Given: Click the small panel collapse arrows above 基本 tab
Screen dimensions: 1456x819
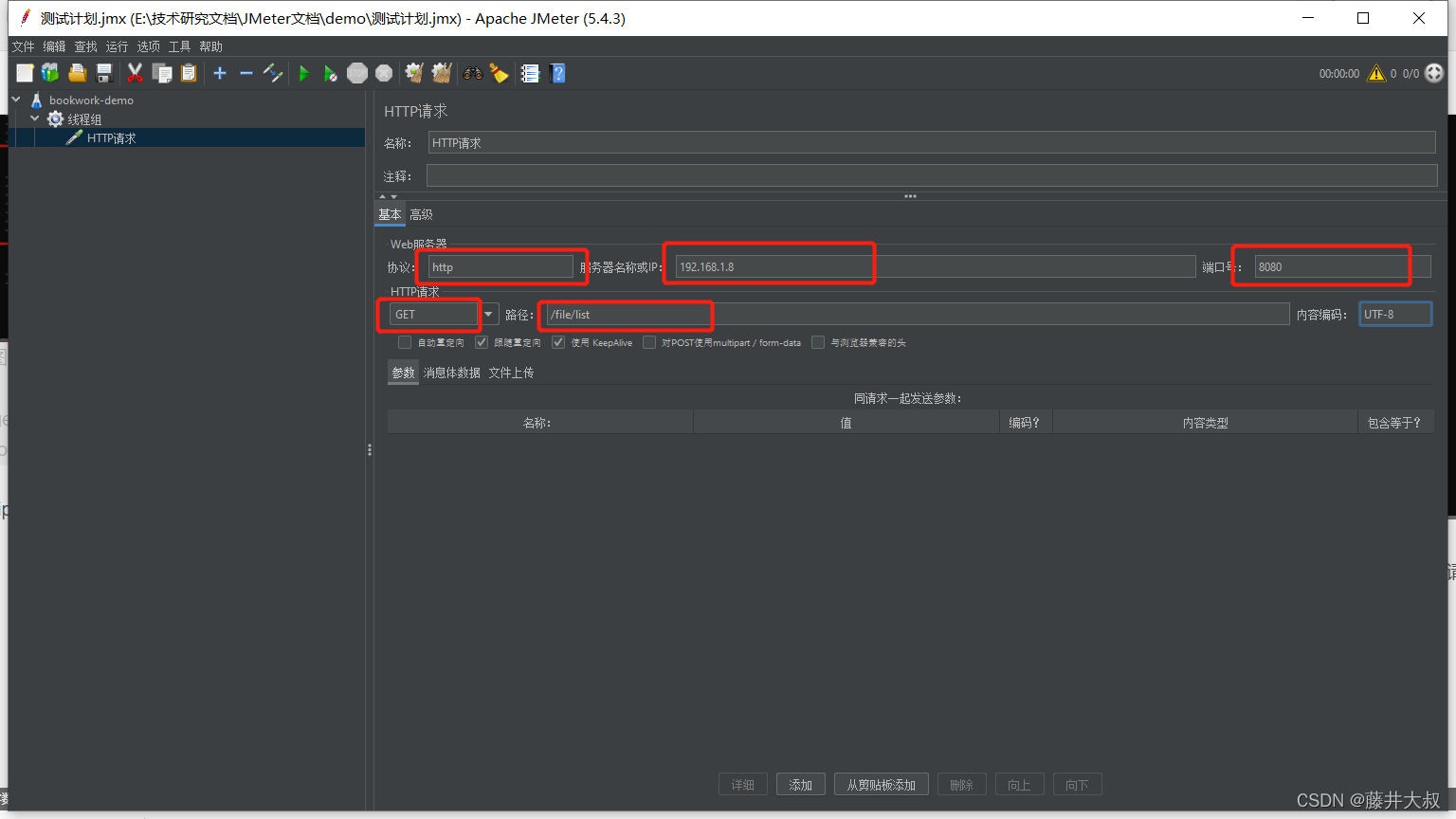Looking at the screenshot, I should [x=389, y=196].
